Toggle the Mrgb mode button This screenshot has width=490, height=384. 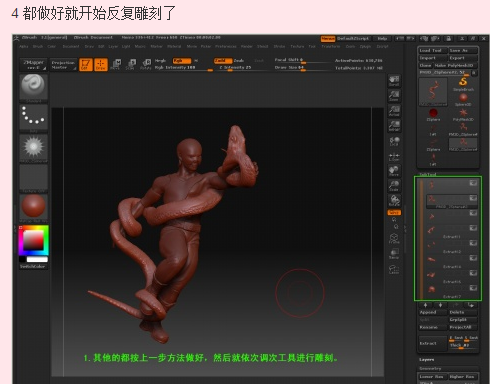160,61
